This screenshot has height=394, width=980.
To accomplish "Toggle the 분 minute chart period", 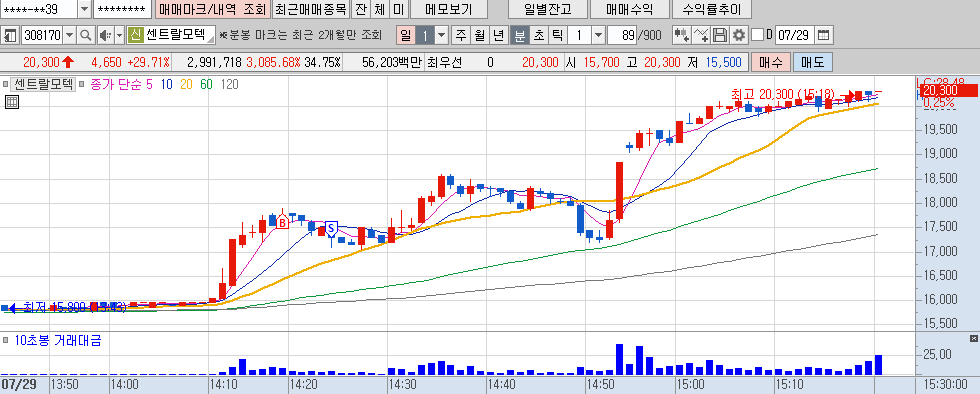I will tap(519, 35).
